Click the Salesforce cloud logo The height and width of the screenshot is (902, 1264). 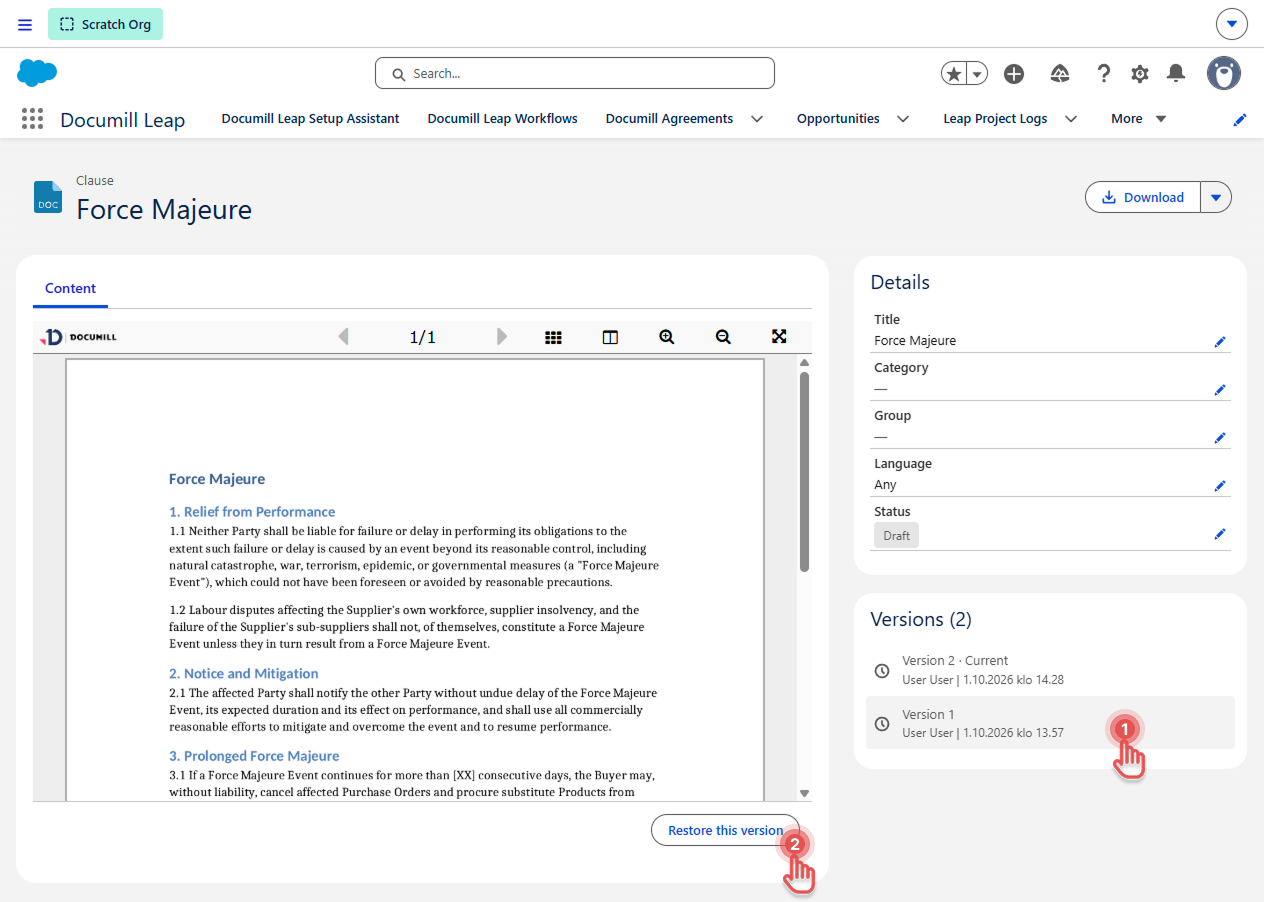click(x=37, y=73)
